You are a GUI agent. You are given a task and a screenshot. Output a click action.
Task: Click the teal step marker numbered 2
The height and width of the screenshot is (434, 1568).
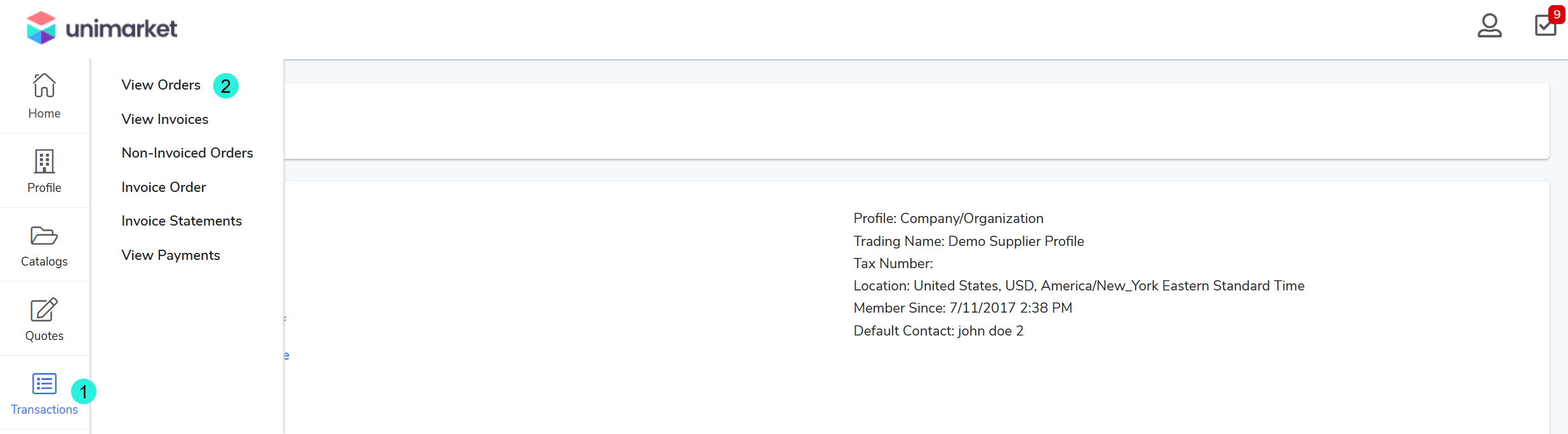click(x=226, y=86)
